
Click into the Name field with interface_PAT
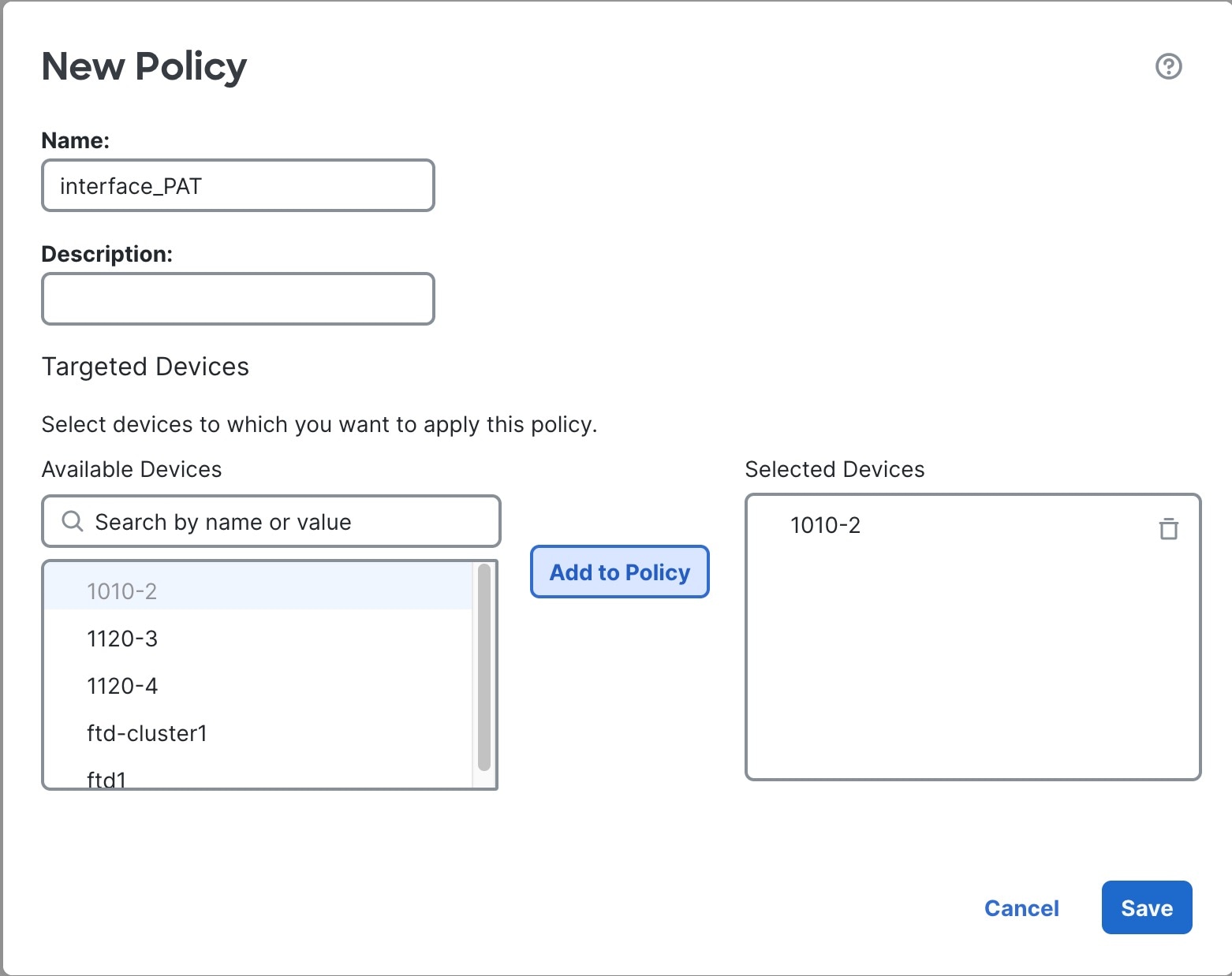[x=237, y=185]
